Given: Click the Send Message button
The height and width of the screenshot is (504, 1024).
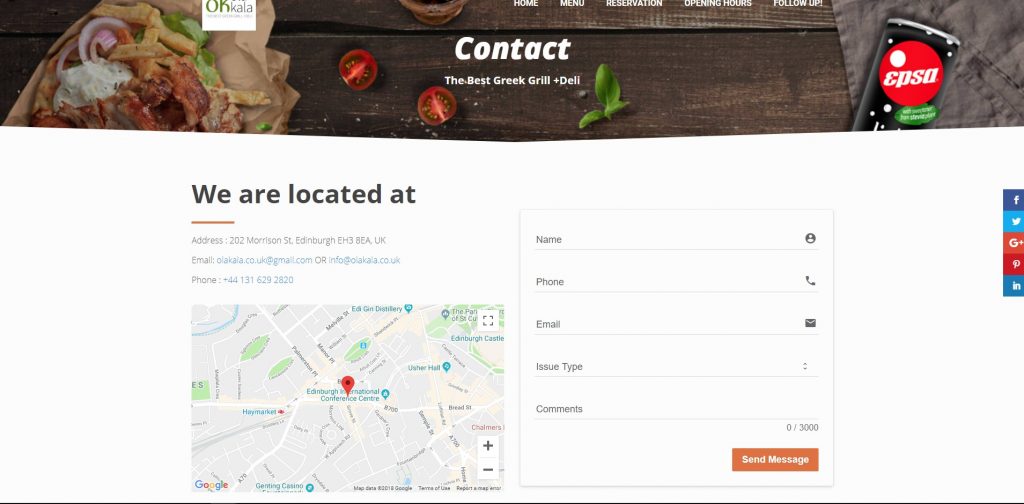Looking at the screenshot, I should point(775,460).
